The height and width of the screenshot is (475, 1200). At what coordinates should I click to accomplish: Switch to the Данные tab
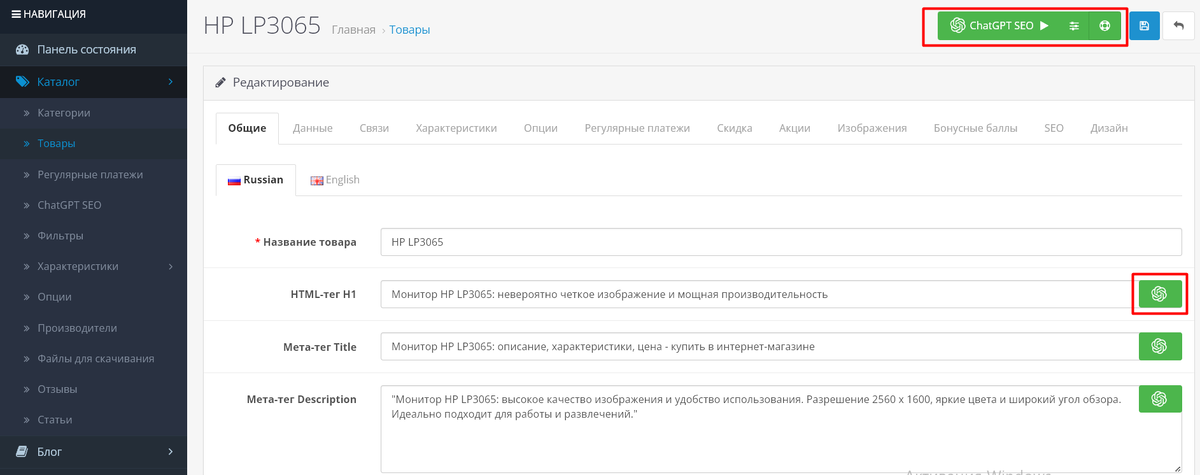click(313, 128)
